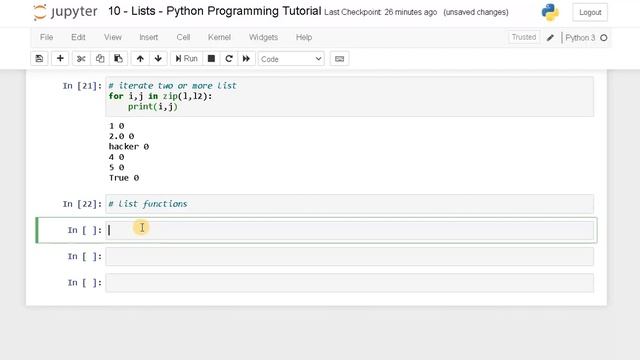The image size is (640, 360).
Task: Click the second empty code cell
Action: click(349, 257)
